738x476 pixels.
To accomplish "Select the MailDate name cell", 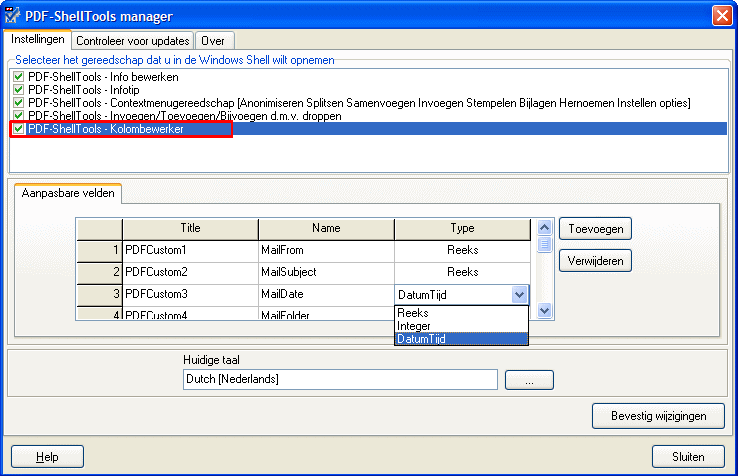I will point(326,295).
